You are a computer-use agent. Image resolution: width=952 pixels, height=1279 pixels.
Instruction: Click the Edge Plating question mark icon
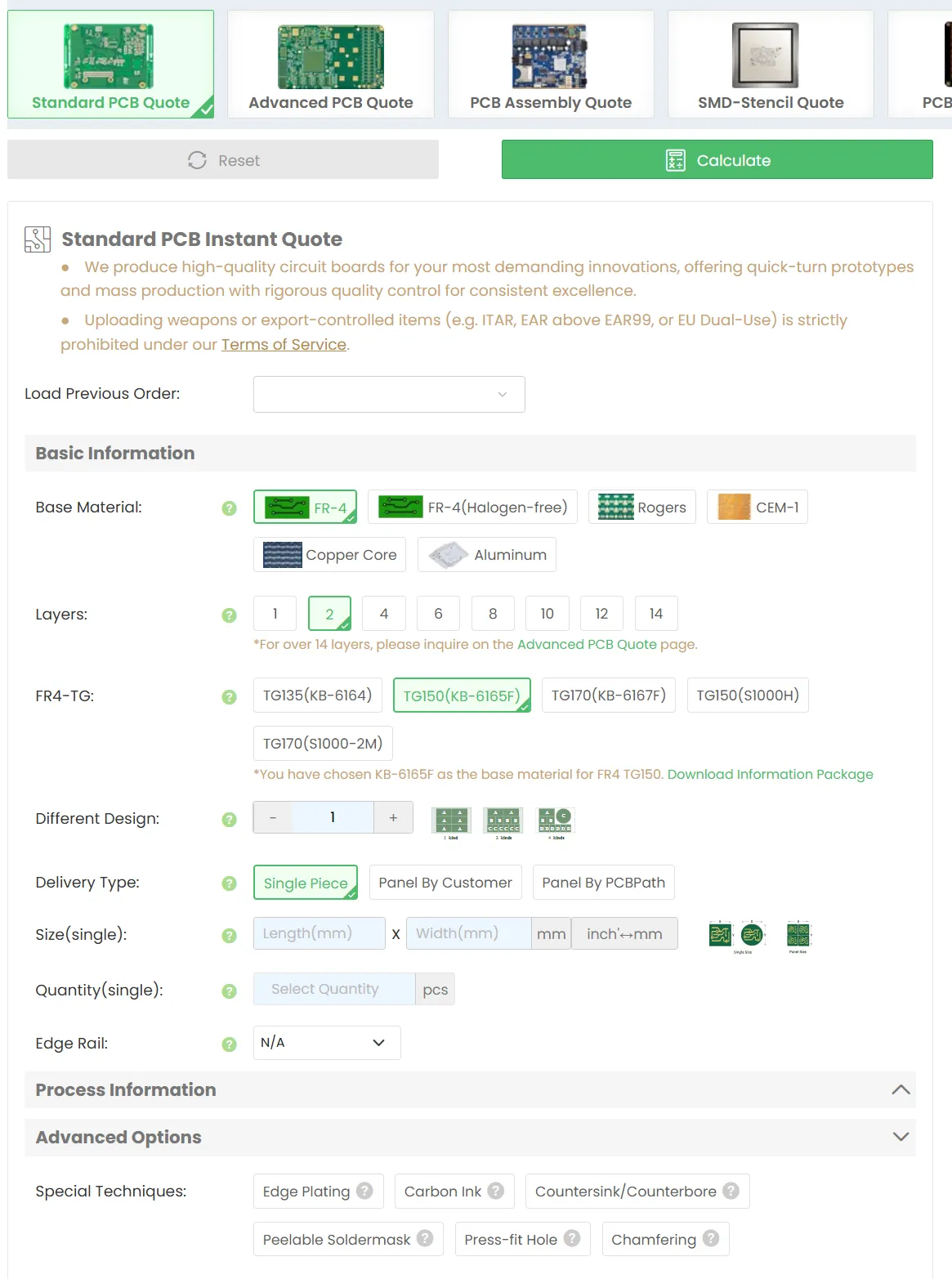[364, 1191]
